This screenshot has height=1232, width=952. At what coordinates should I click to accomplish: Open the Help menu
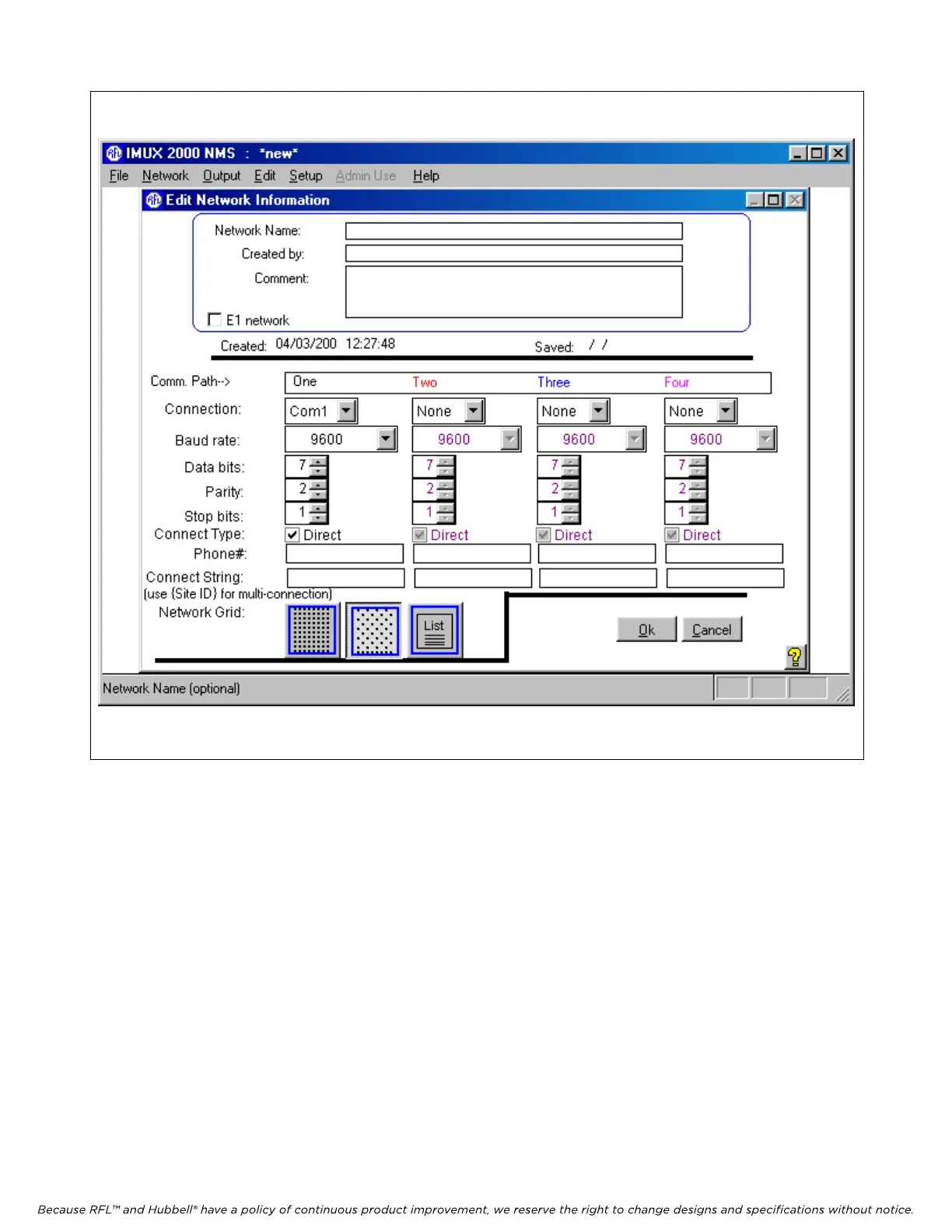(x=425, y=176)
